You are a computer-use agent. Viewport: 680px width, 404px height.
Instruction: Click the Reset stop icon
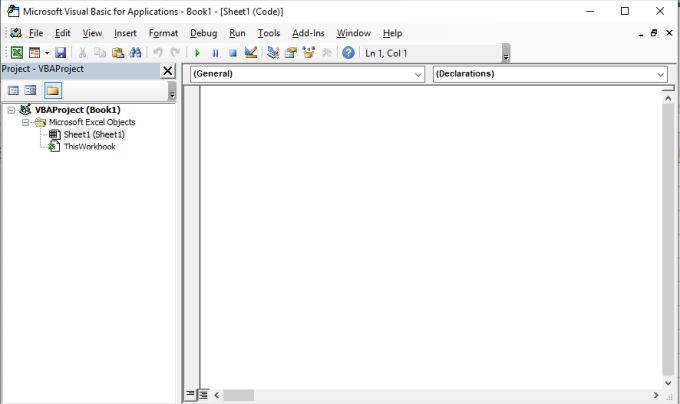click(x=233, y=53)
